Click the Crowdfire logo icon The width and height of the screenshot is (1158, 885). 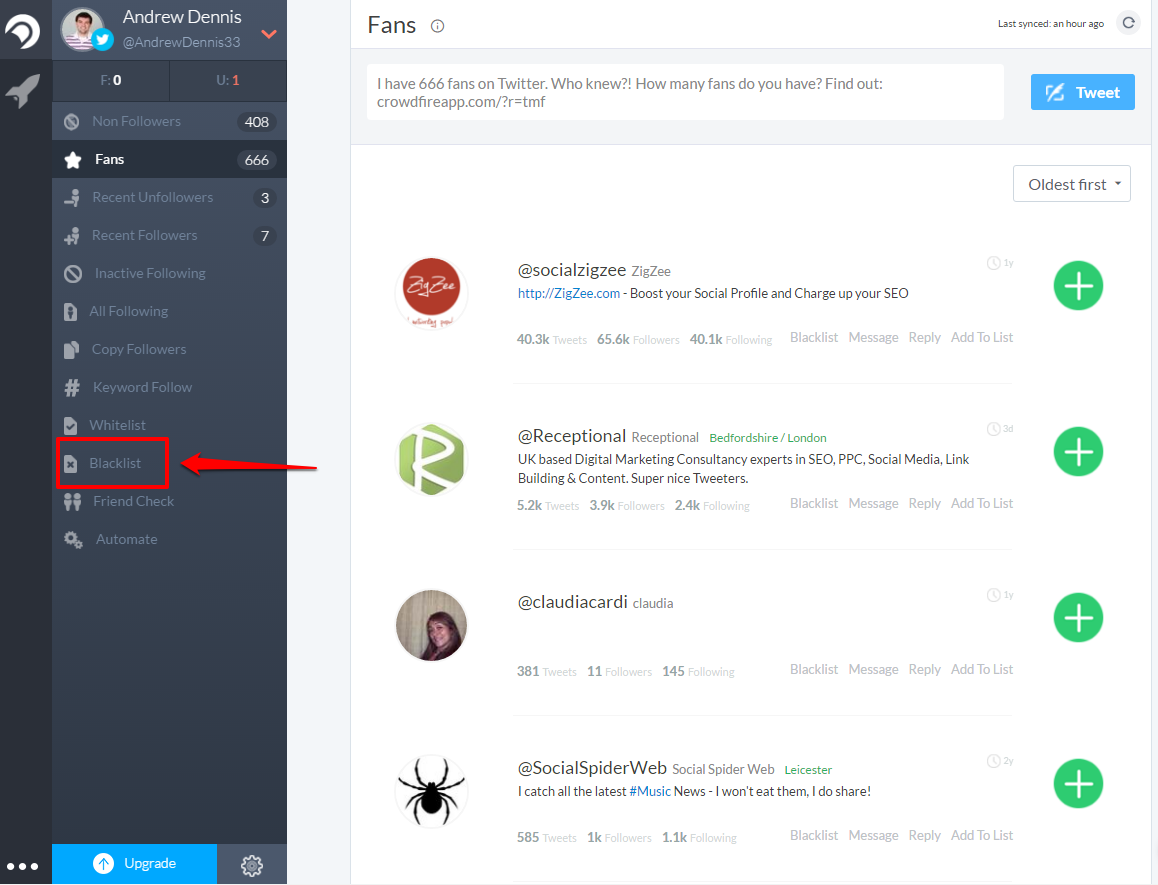click(23, 31)
